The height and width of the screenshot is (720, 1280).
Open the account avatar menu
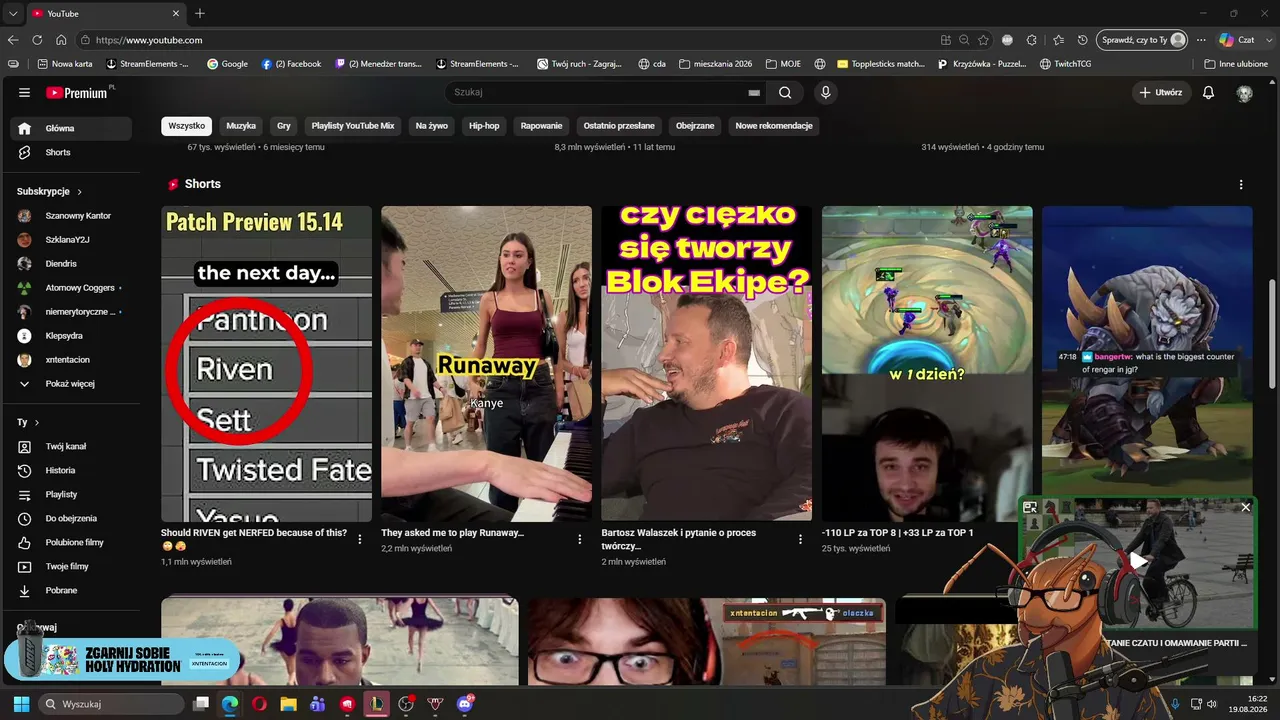(1244, 93)
